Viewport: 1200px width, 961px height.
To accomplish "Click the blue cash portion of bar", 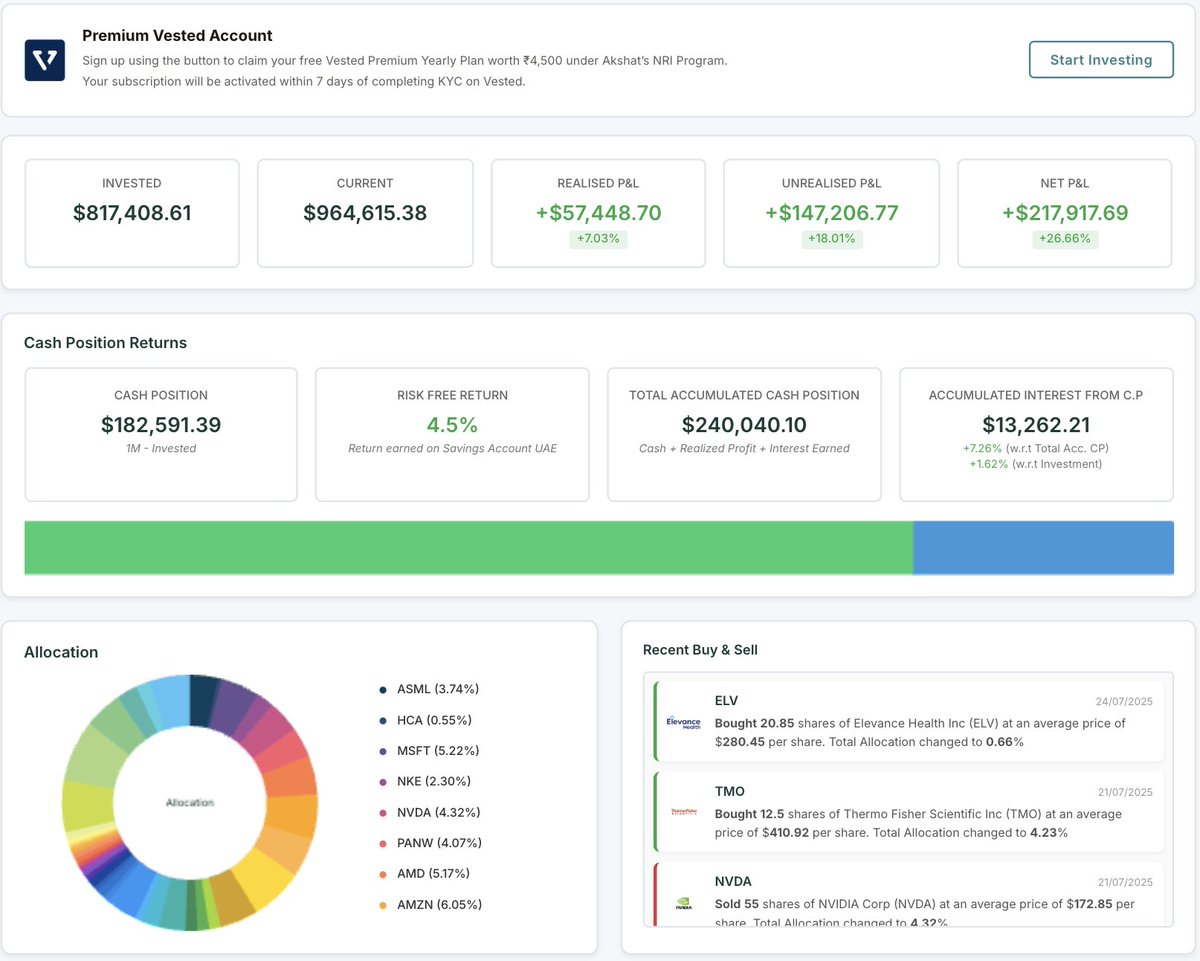I will click(1043, 547).
